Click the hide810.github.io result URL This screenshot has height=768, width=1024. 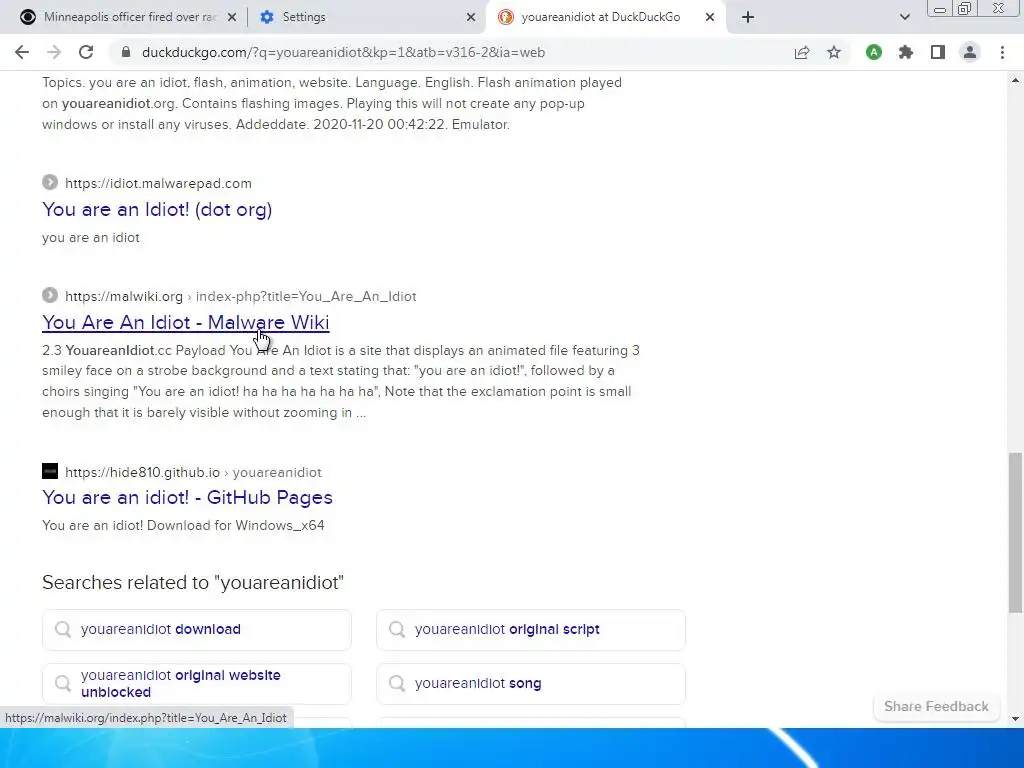(193, 472)
